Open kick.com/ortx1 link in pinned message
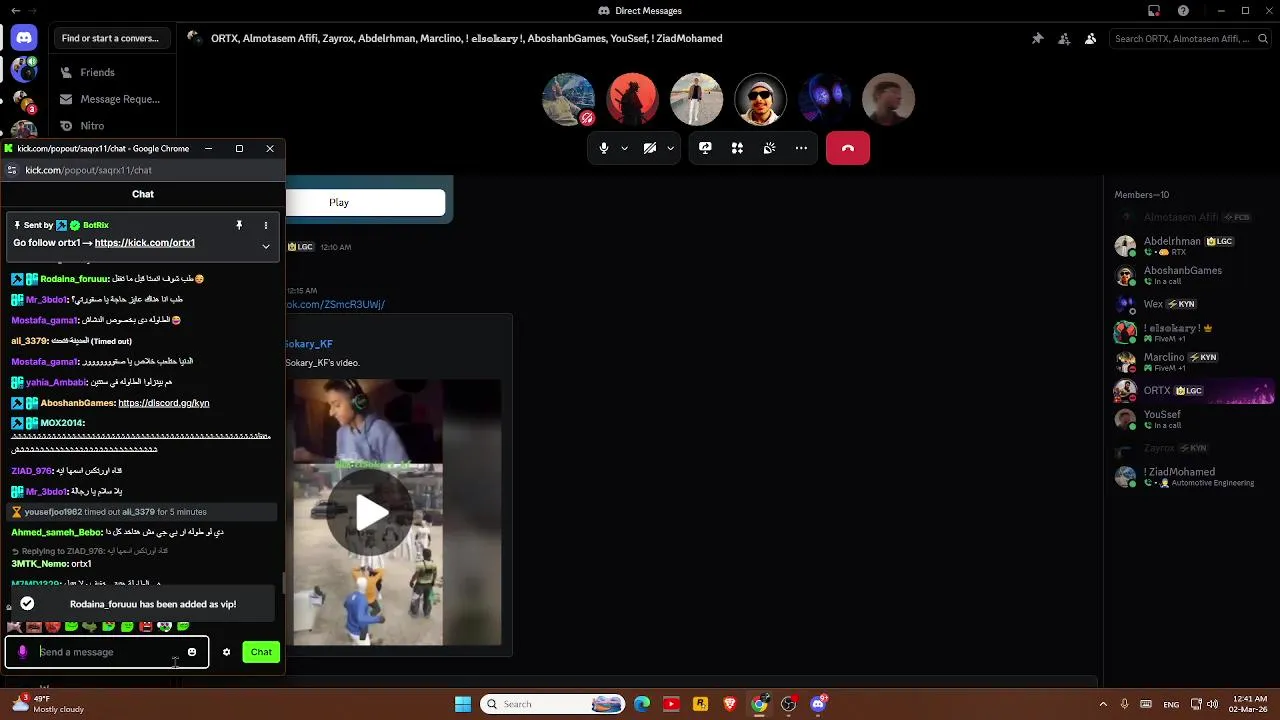This screenshot has height=720, width=1280. pos(144,243)
